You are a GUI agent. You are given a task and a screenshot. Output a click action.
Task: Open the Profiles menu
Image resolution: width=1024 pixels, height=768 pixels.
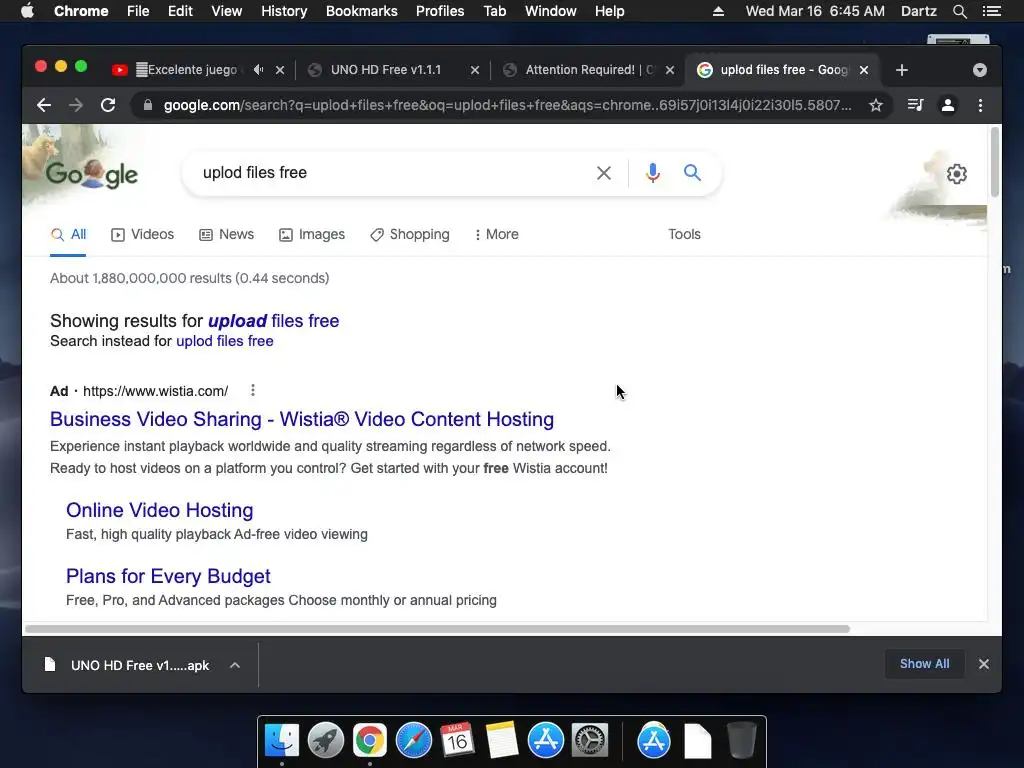tap(440, 11)
